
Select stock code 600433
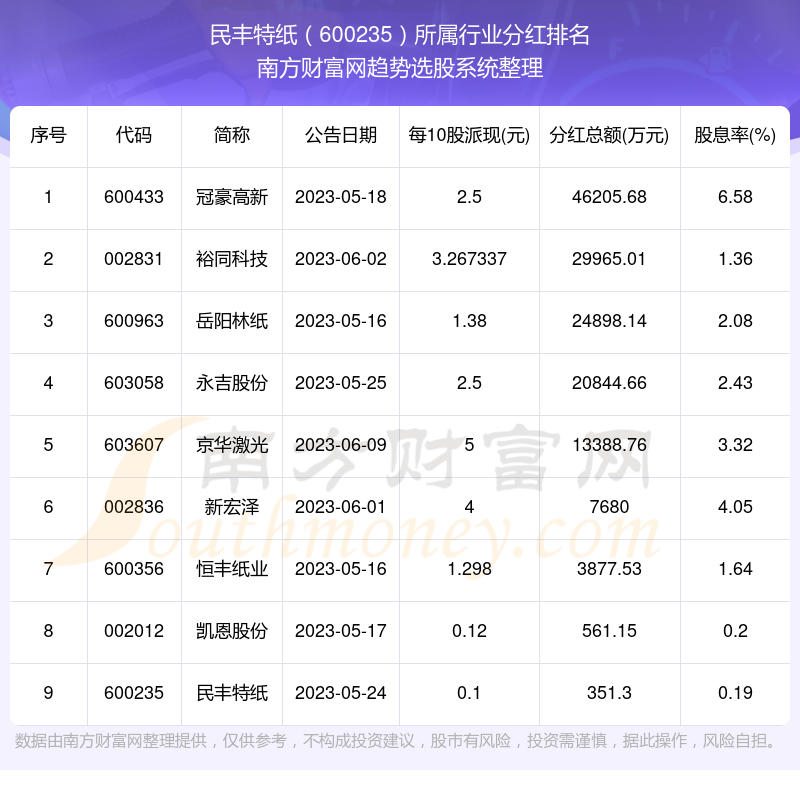[x=134, y=197]
